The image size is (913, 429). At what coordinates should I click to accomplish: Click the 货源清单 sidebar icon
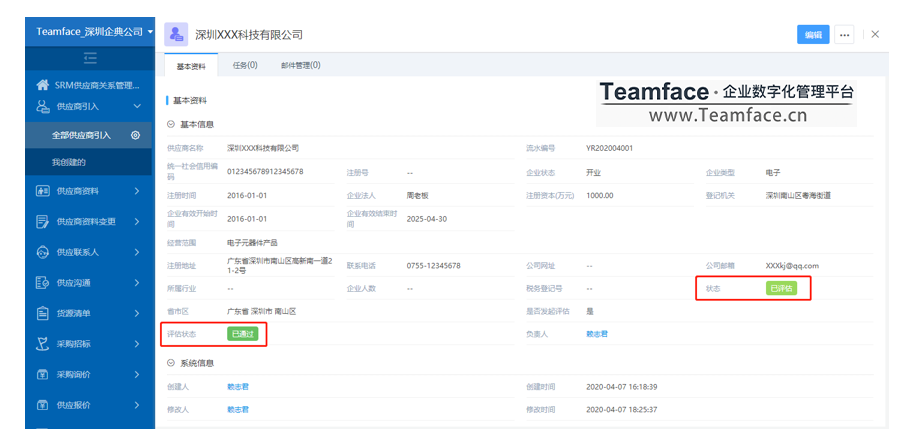(43, 313)
